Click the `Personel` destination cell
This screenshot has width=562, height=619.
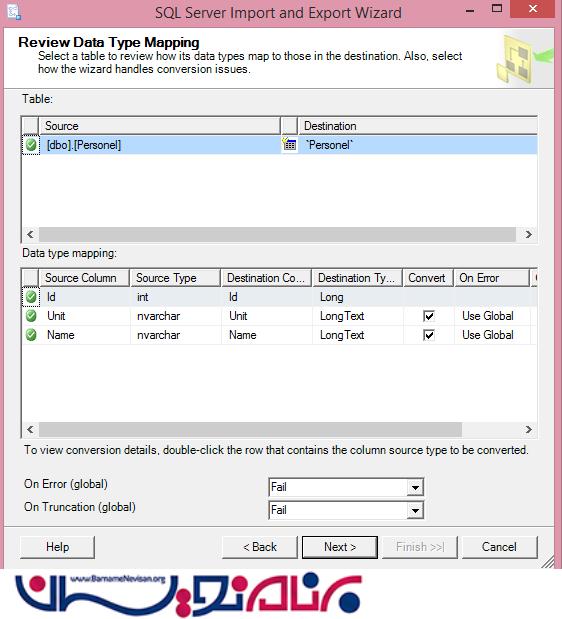418,145
